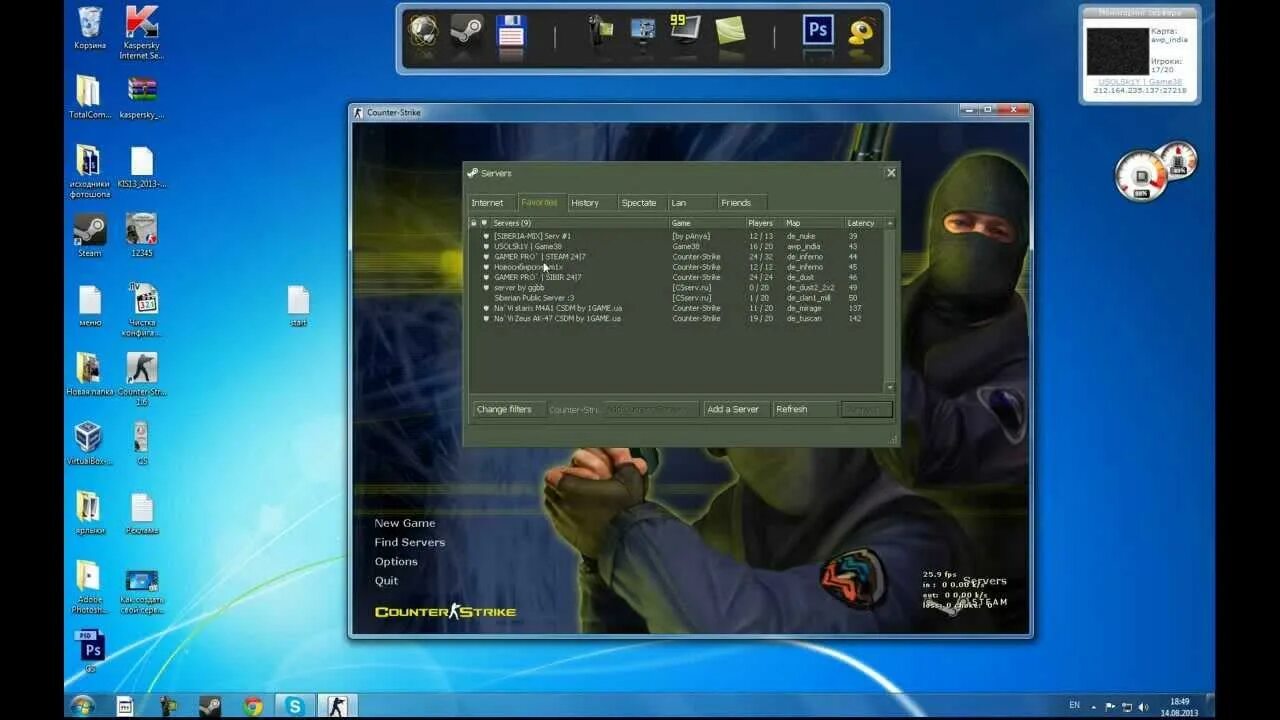The image size is (1280, 720).
Task: Click the greyed-out Connect button
Action: point(866,409)
